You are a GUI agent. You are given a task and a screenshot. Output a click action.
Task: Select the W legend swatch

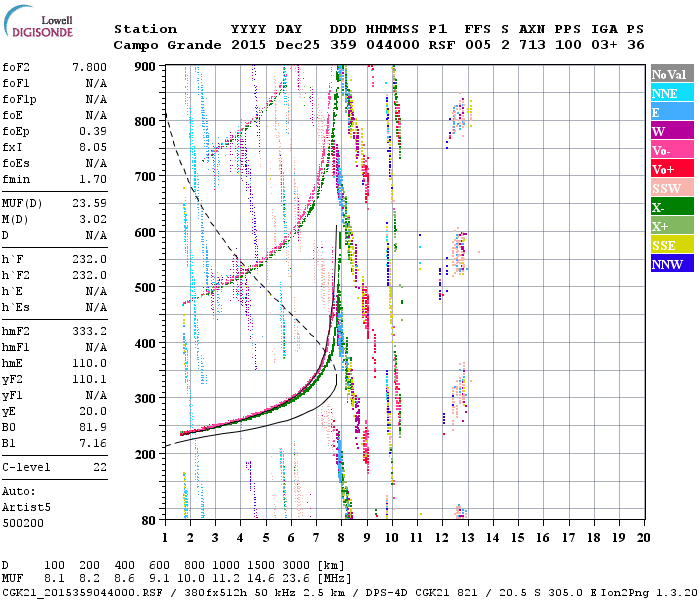point(672,131)
